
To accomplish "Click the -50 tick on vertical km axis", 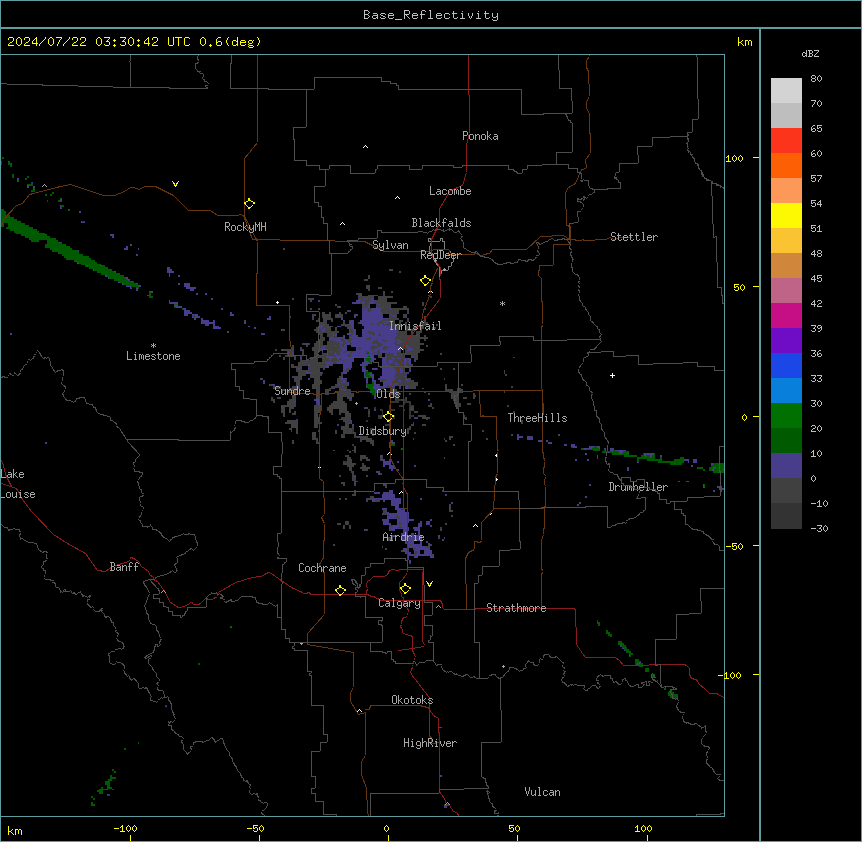I will click(734, 546).
